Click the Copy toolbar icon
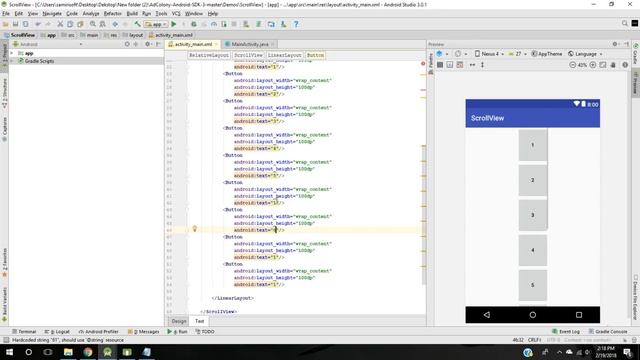The height and width of the screenshot is (360, 640). tap(70, 24)
